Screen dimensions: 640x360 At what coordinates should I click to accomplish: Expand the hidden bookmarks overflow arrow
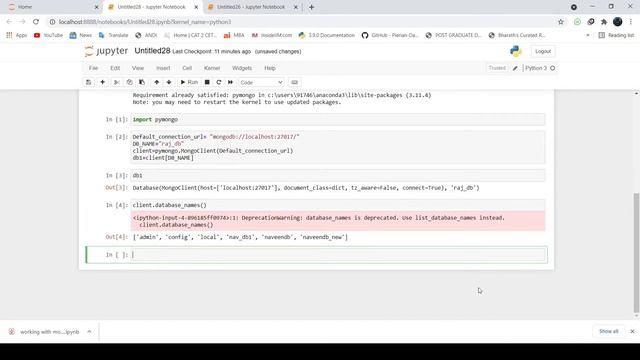click(x=588, y=36)
